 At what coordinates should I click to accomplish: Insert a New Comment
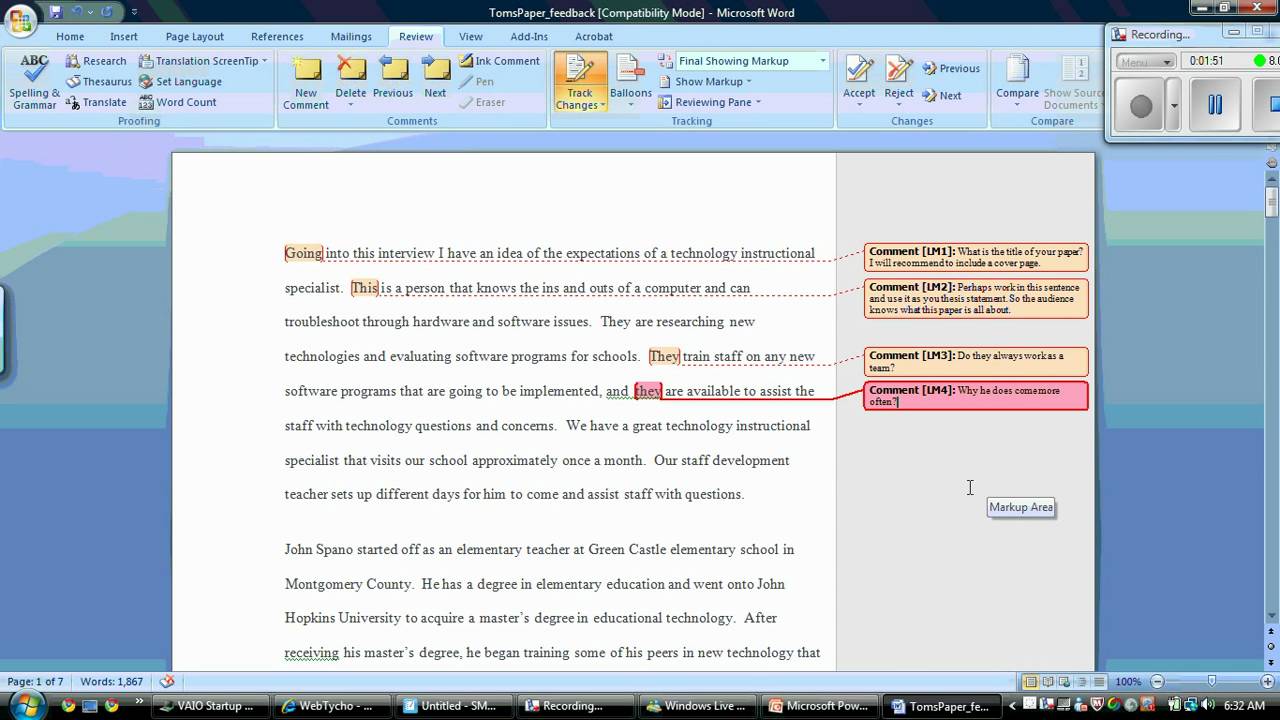pos(306,82)
